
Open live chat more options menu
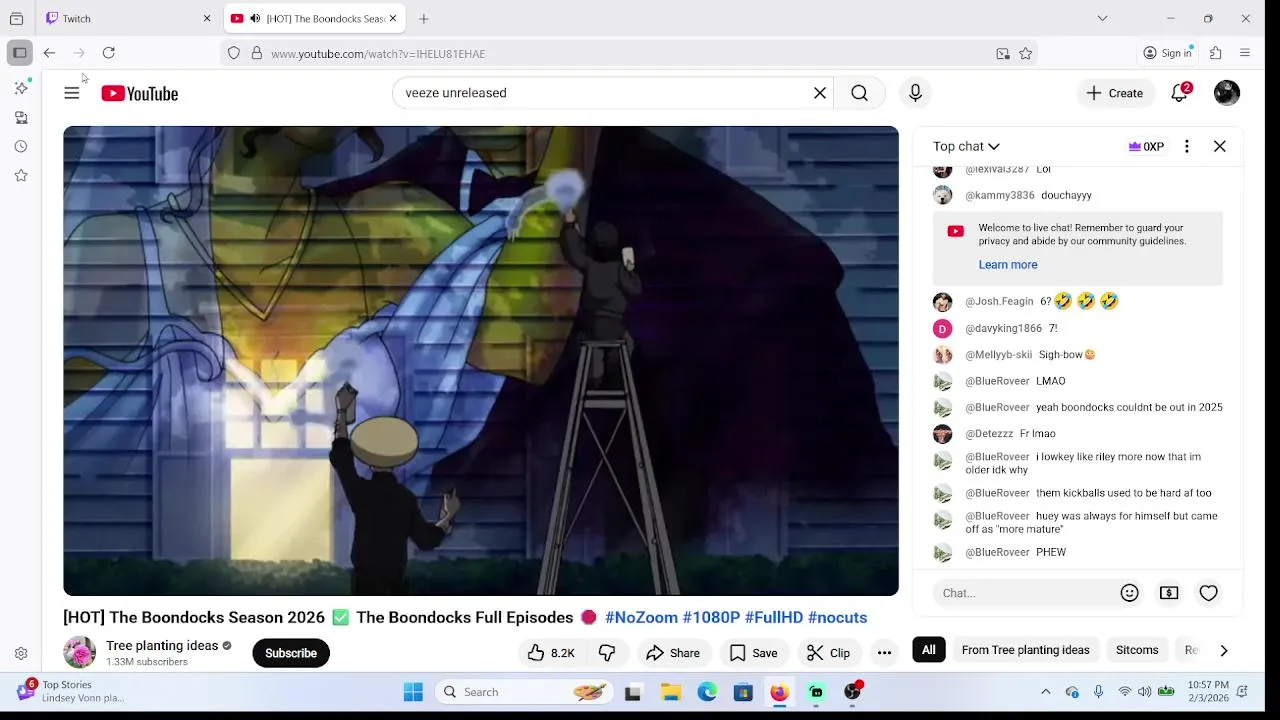pos(1187,146)
